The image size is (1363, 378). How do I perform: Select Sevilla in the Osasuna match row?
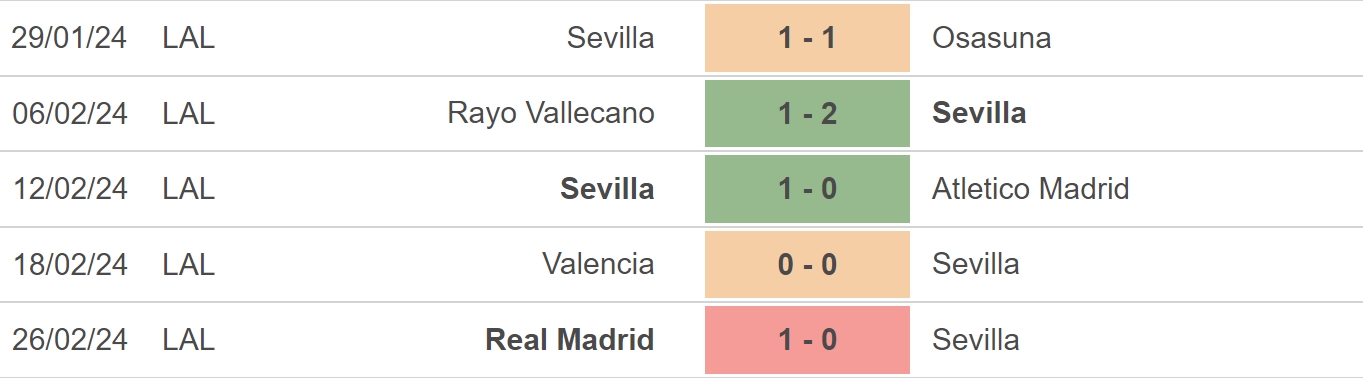pyautogui.click(x=610, y=38)
